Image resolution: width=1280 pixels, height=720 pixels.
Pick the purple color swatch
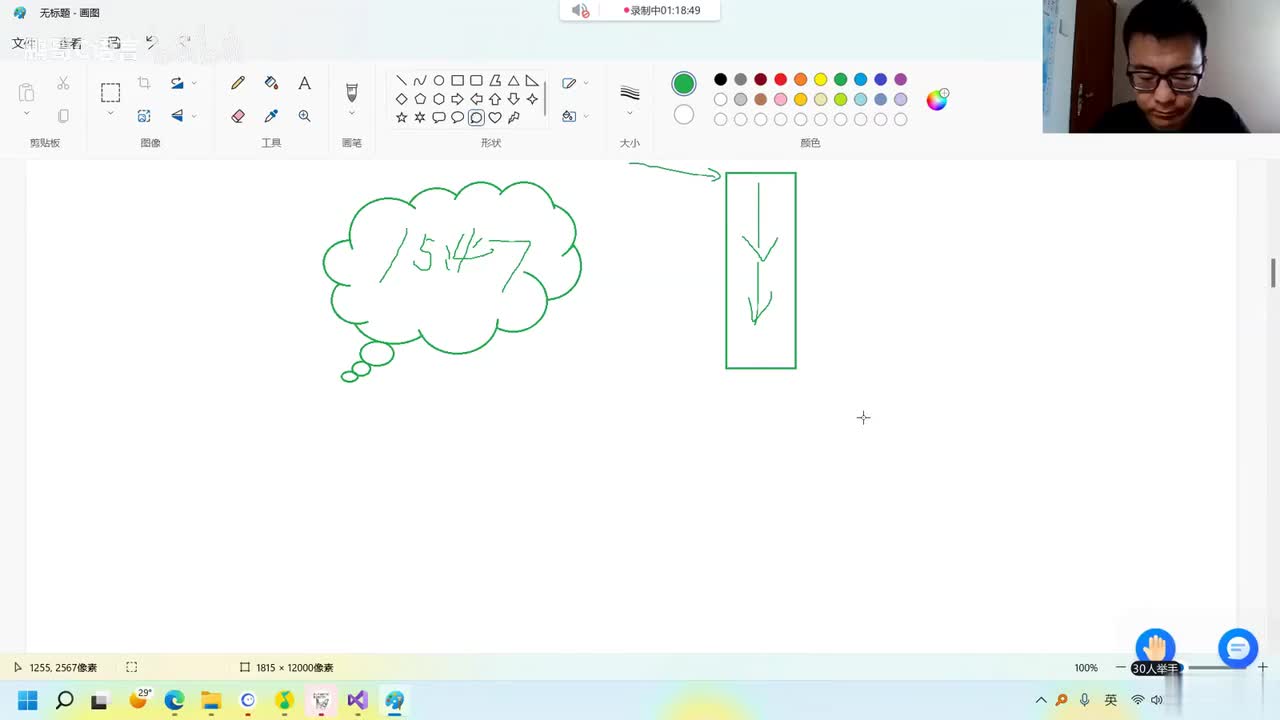(900, 79)
